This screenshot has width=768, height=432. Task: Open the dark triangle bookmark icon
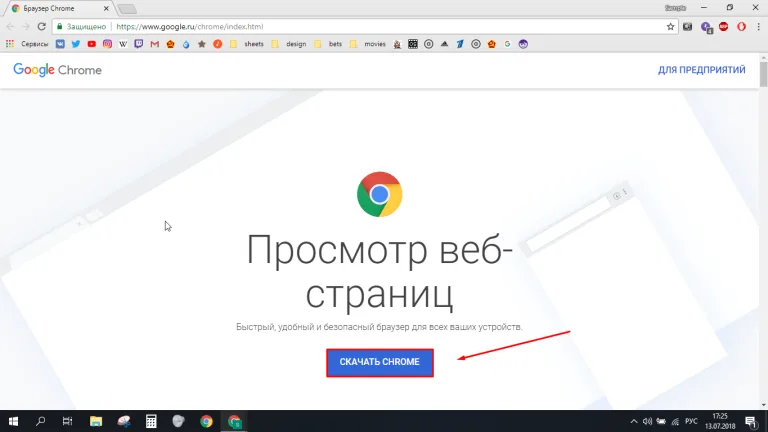click(444, 44)
